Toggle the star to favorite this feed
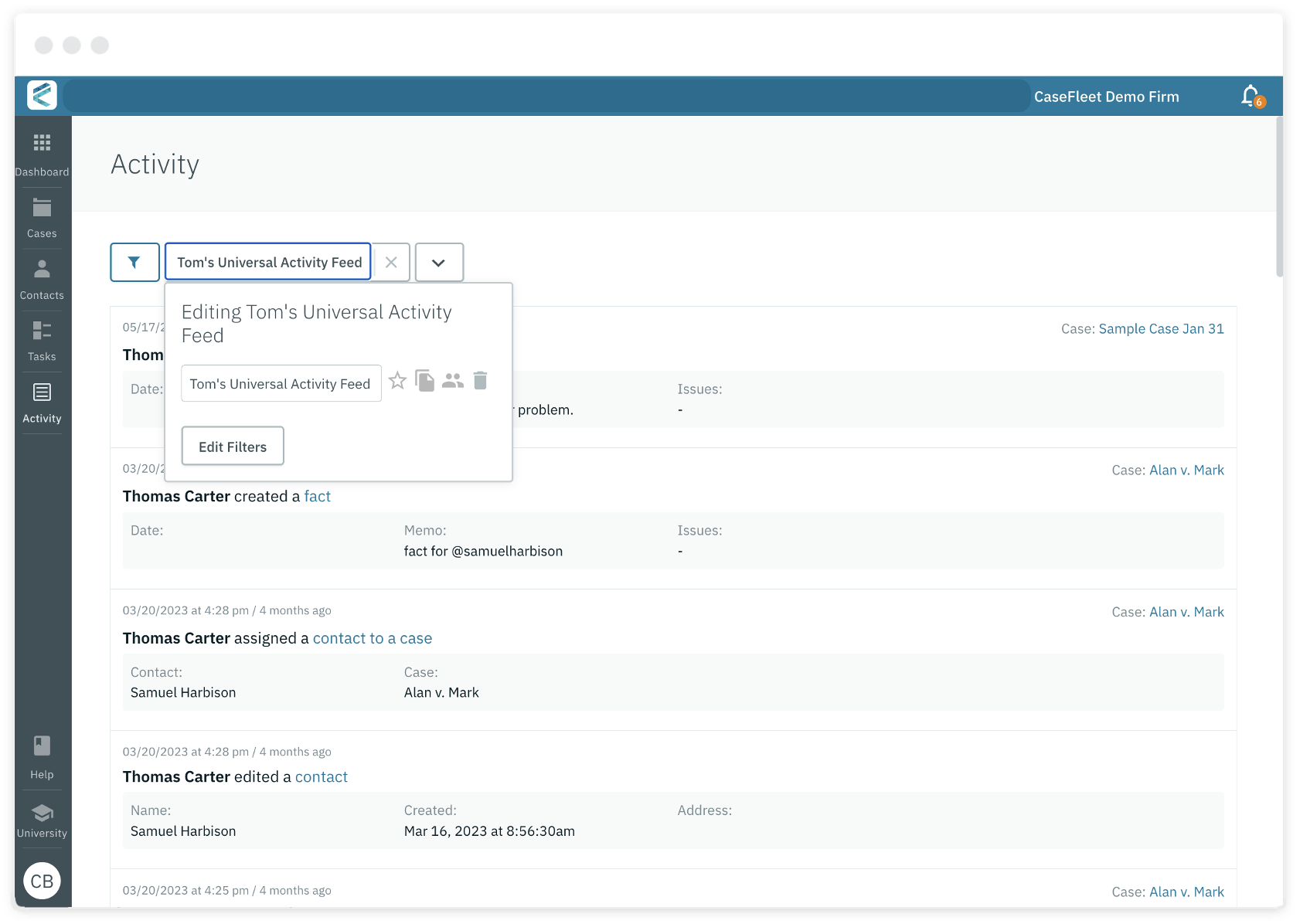Viewport: 1300px width, 924px height. [x=398, y=380]
